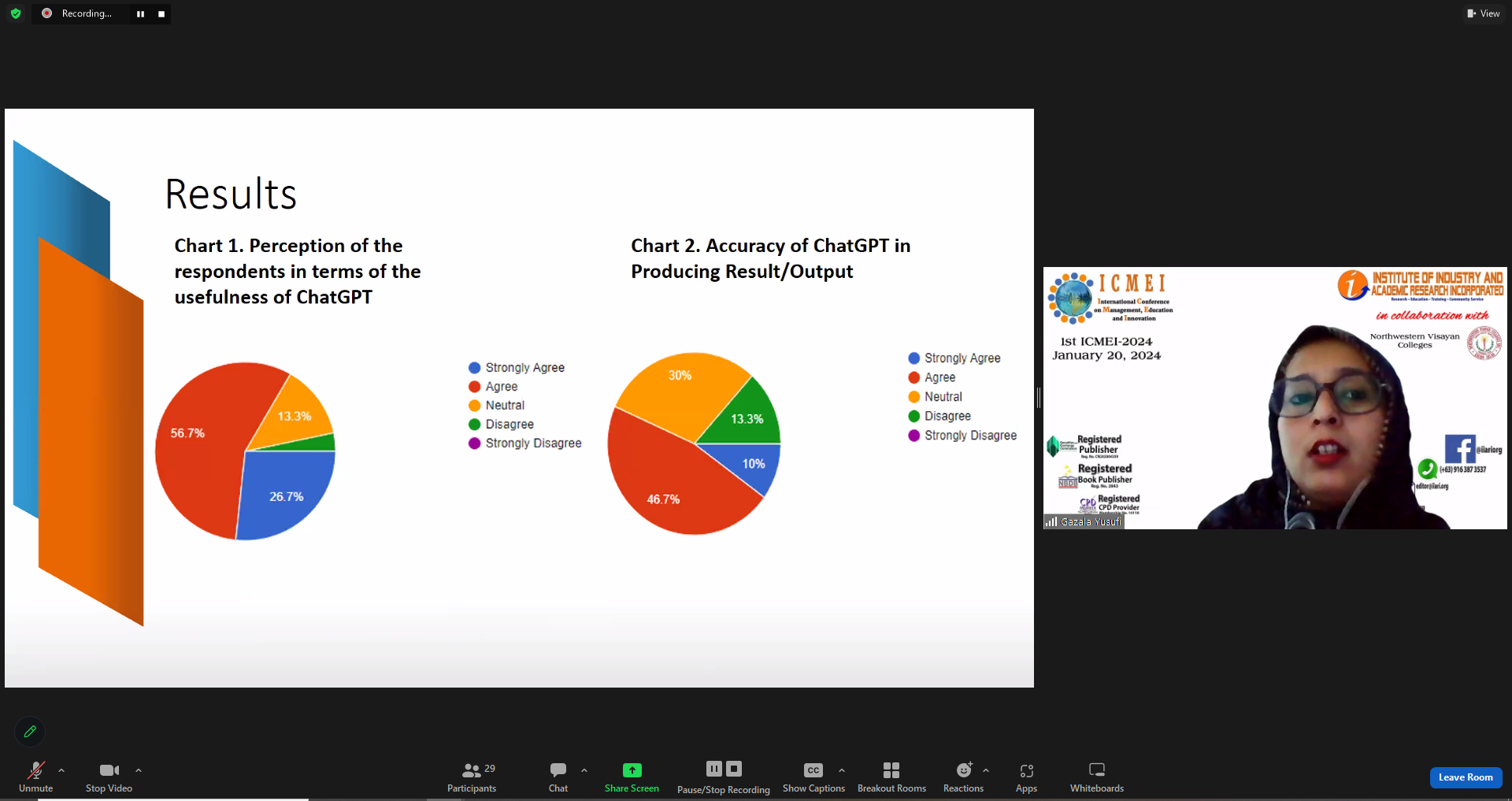Open the Participants panel
1512x801 pixels.
coord(472,777)
